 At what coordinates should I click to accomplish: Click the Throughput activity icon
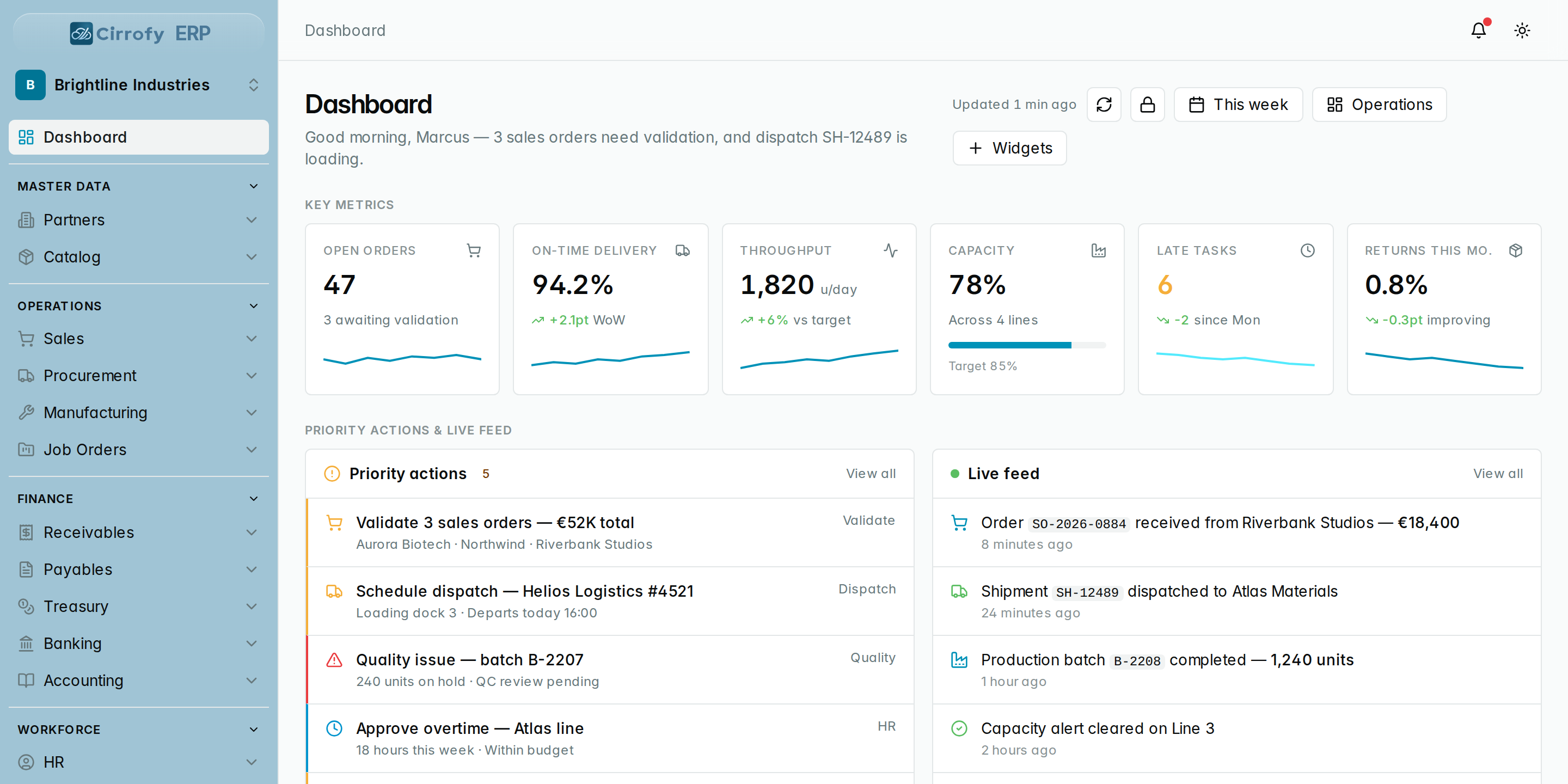tap(891, 250)
